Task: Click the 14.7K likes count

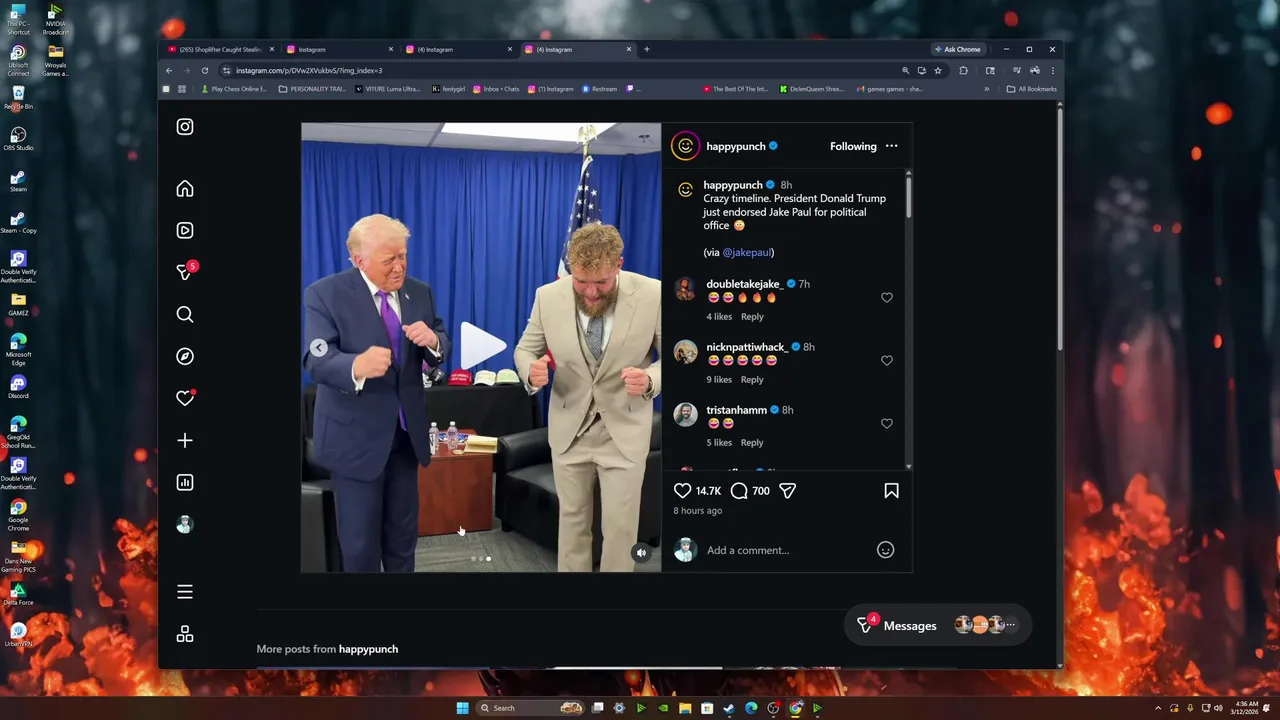Action: pyautogui.click(x=708, y=491)
